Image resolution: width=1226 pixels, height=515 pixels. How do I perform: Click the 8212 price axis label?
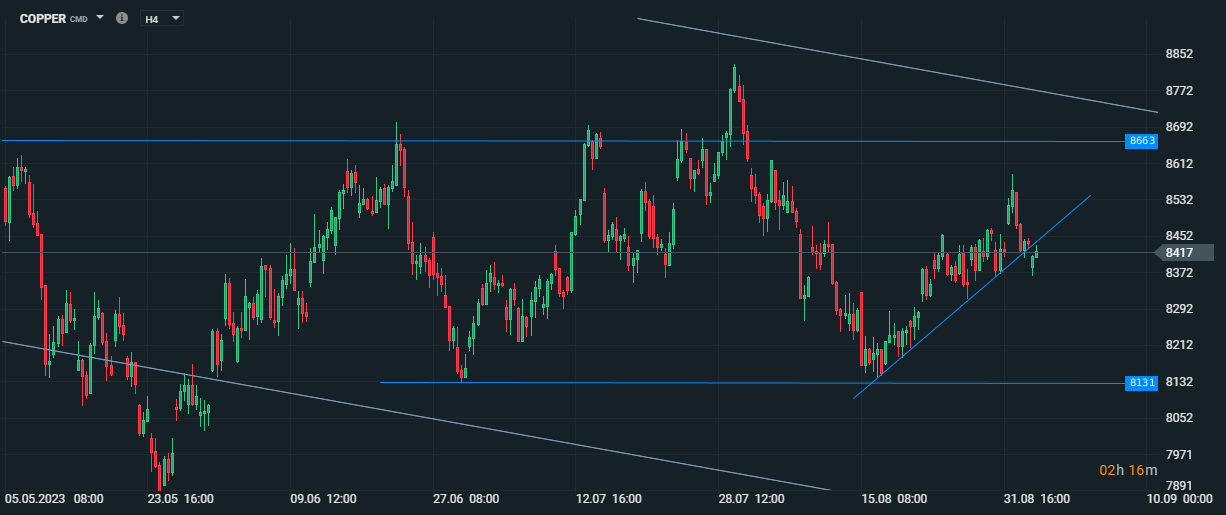[1179, 345]
